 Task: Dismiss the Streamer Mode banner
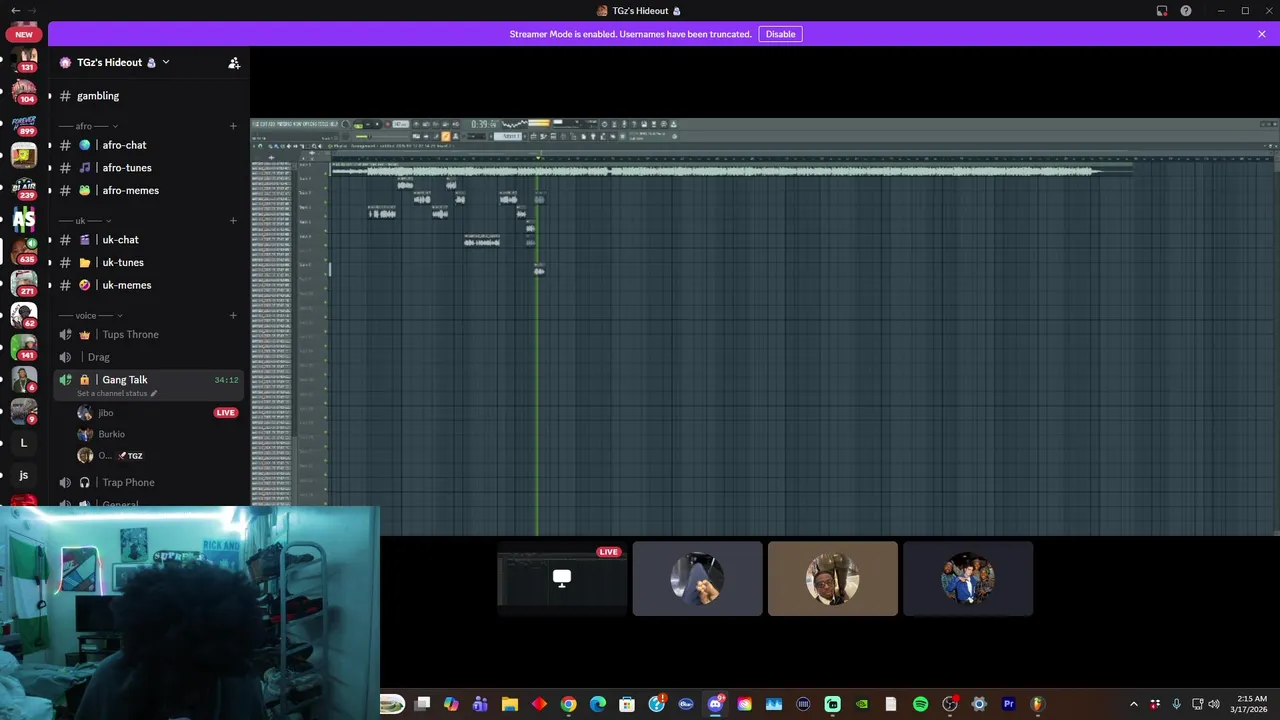click(1262, 34)
